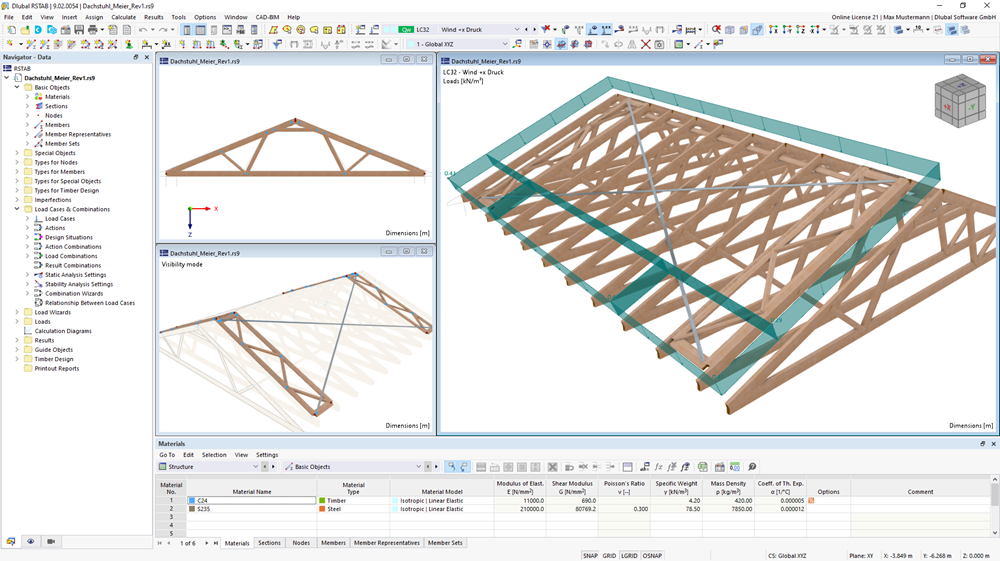This screenshot has width=1000, height=561.
Task: Click the red X delete icon in second toolbar
Action: [x=645, y=45]
